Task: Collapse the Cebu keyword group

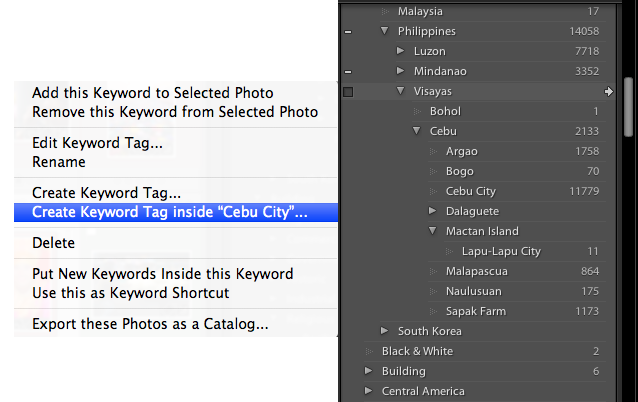Action: point(416,131)
